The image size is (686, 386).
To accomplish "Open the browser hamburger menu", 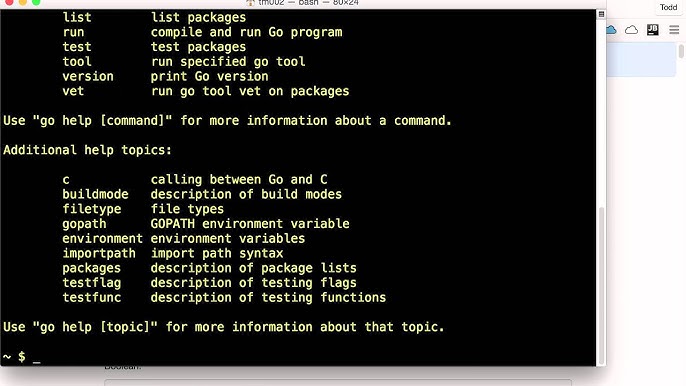I will (674, 30).
